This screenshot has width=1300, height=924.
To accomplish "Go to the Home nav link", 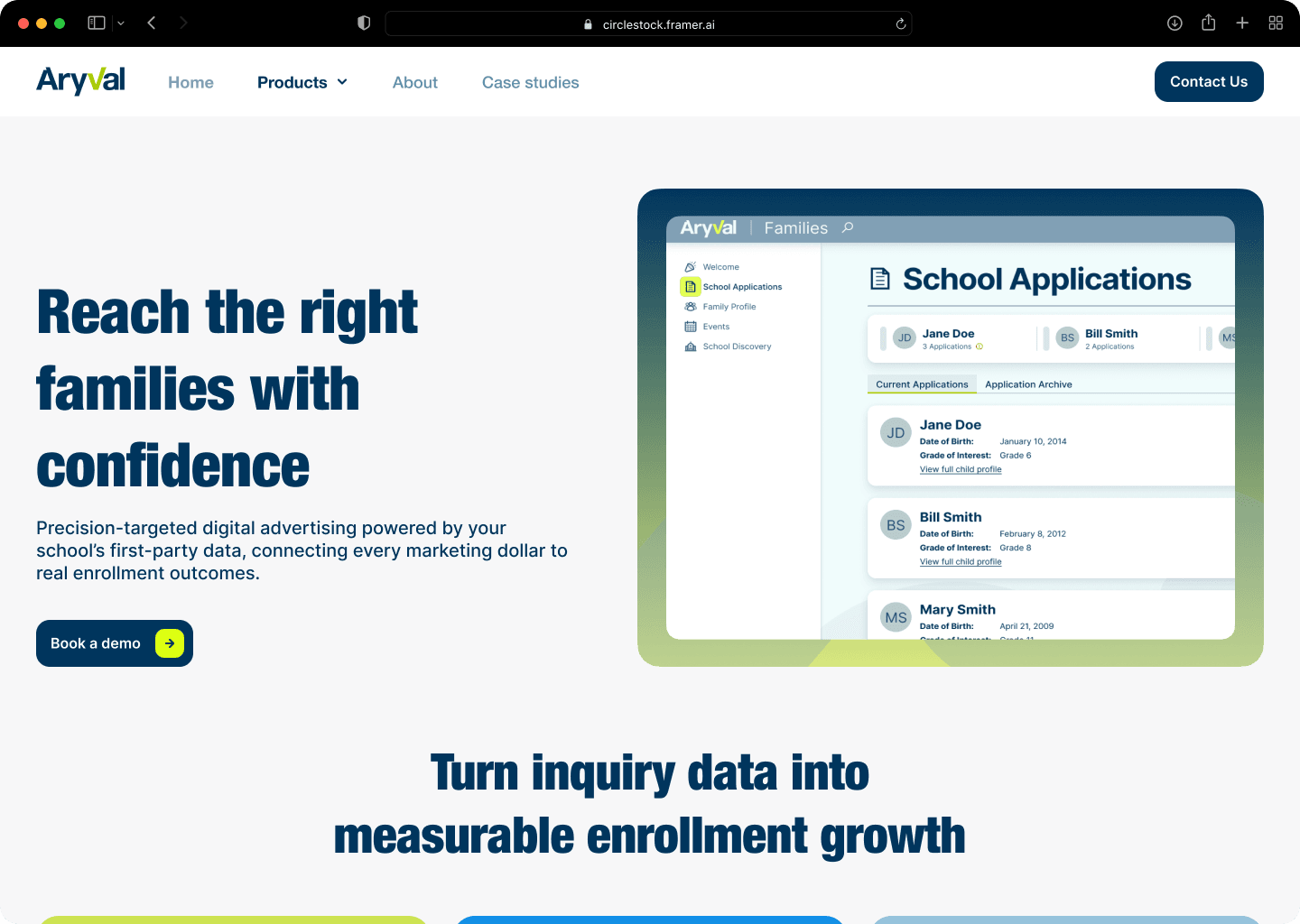I will (x=190, y=82).
